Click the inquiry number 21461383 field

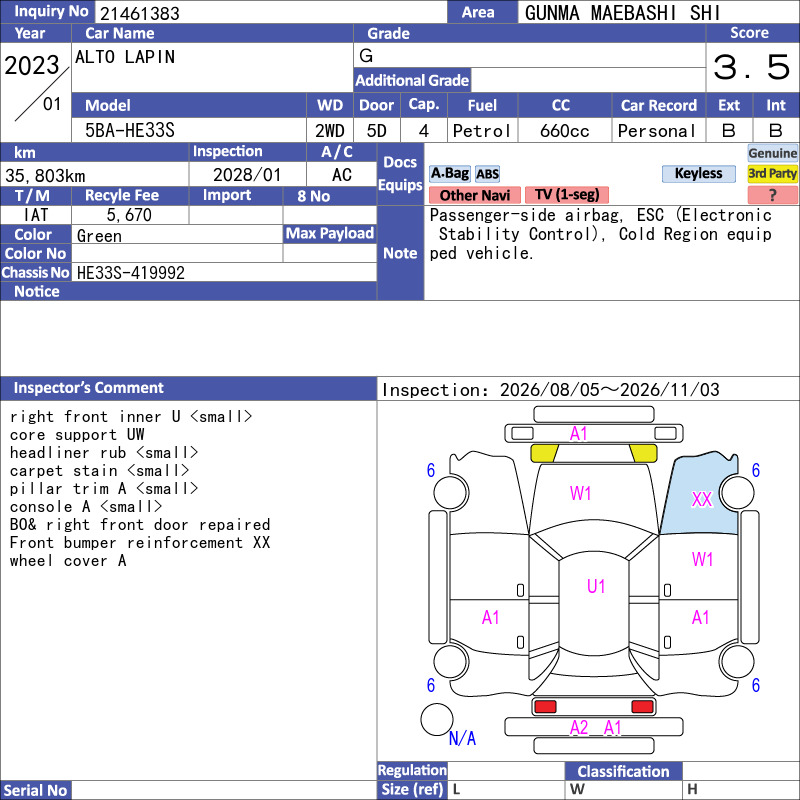pos(271,13)
